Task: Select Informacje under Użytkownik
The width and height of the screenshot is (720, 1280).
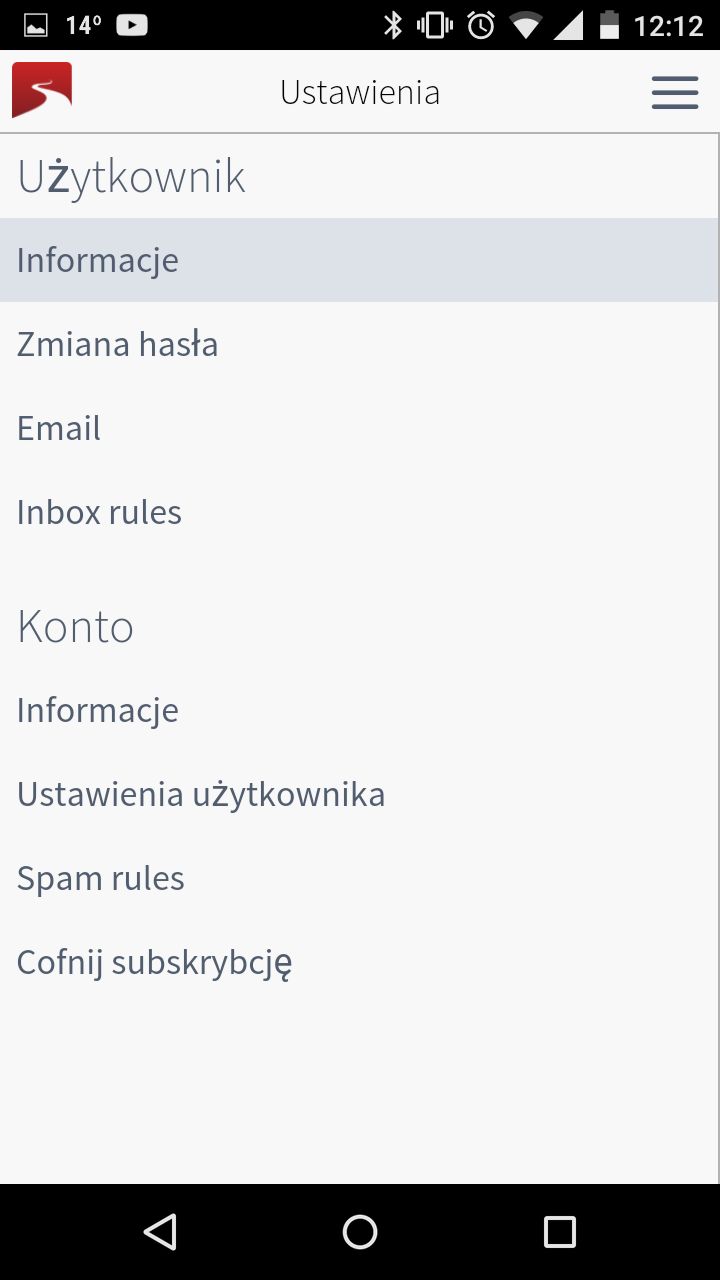Action: pos(359,260)
